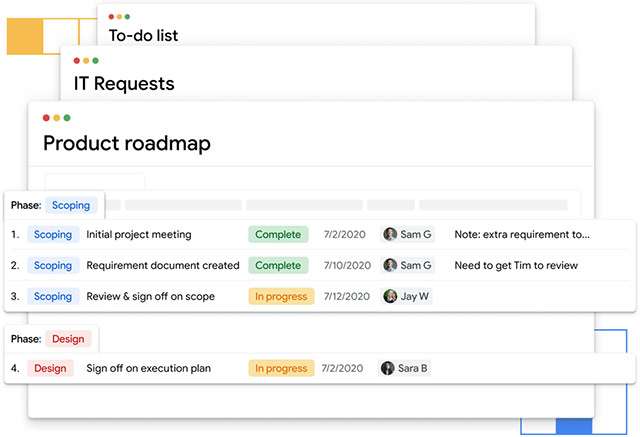Click Jay W's avatar icon

390,297
